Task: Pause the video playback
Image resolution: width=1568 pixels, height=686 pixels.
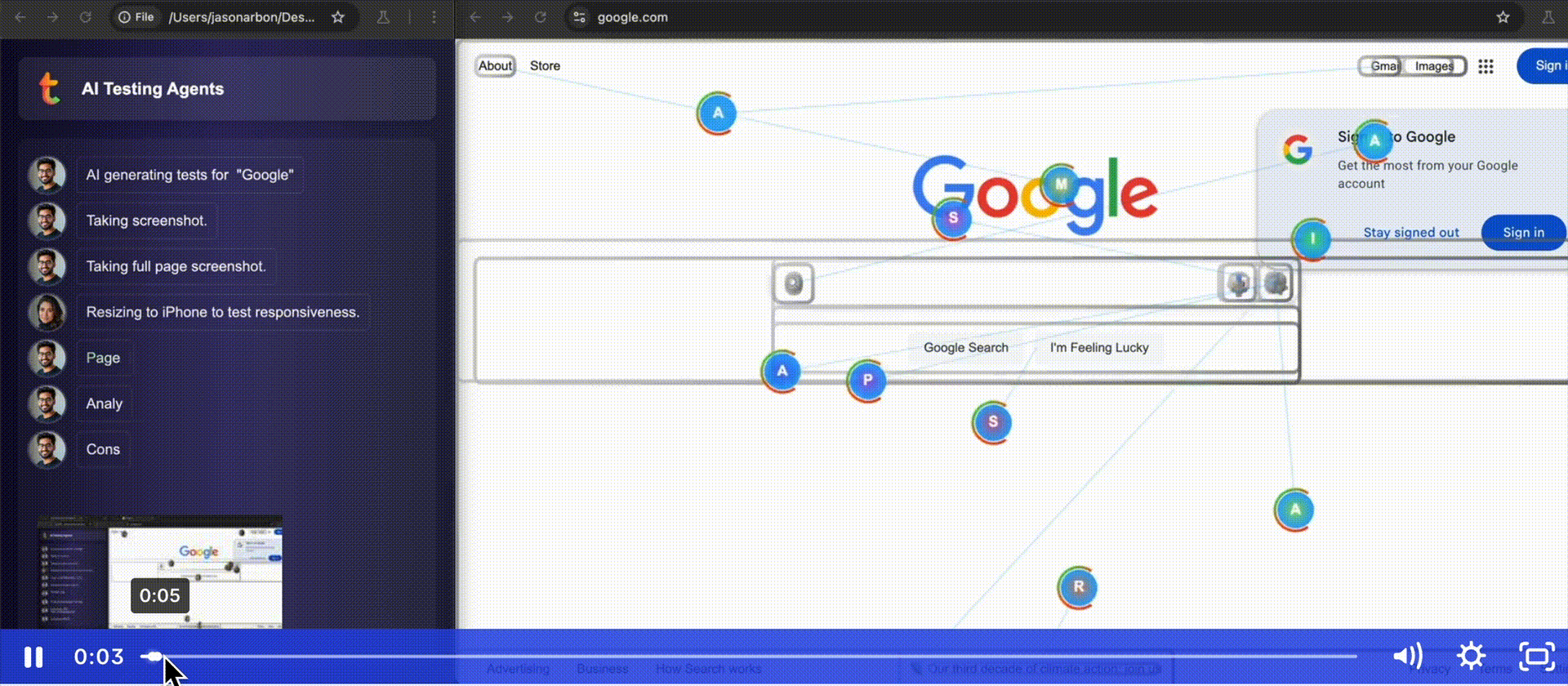Action: click(33, 657)
